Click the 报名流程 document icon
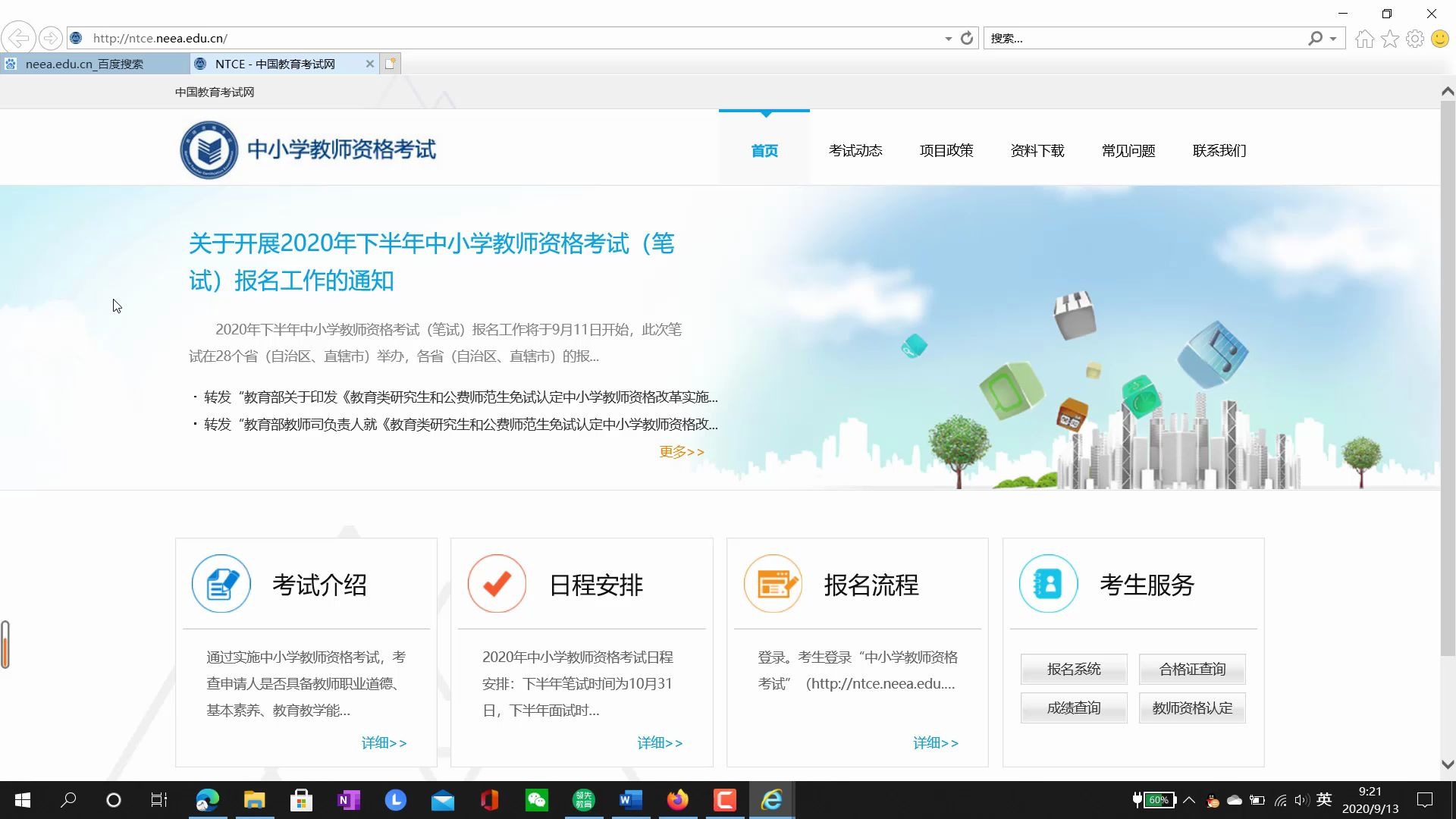Viewport: 1456px width, 819px height. (x=773, y=584)
